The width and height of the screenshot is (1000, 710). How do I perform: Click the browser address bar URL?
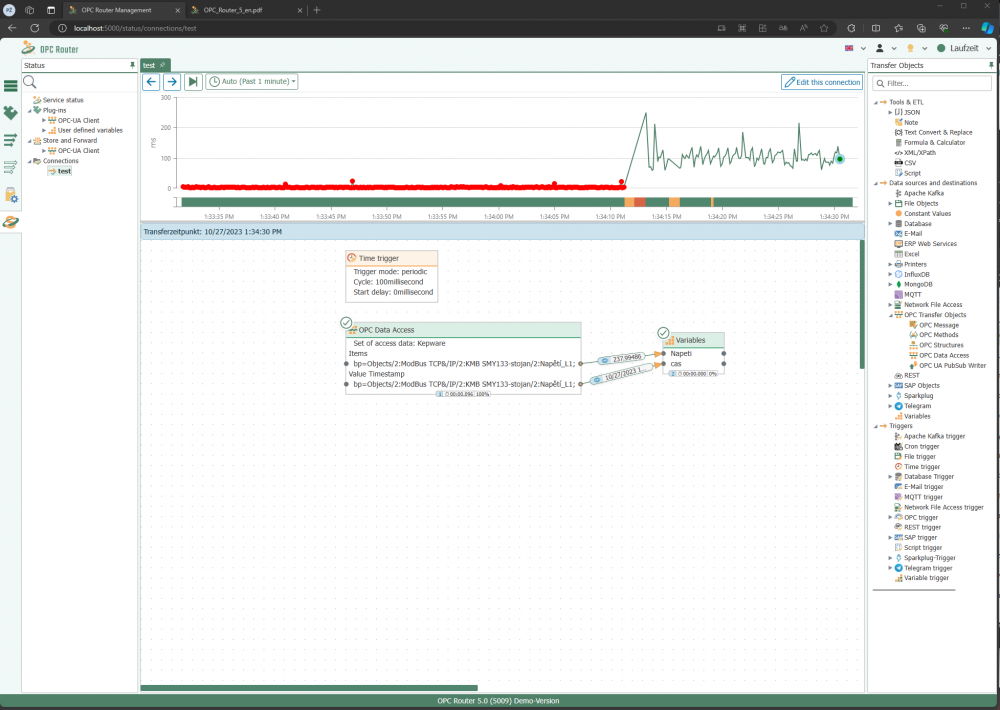[135, 28]
